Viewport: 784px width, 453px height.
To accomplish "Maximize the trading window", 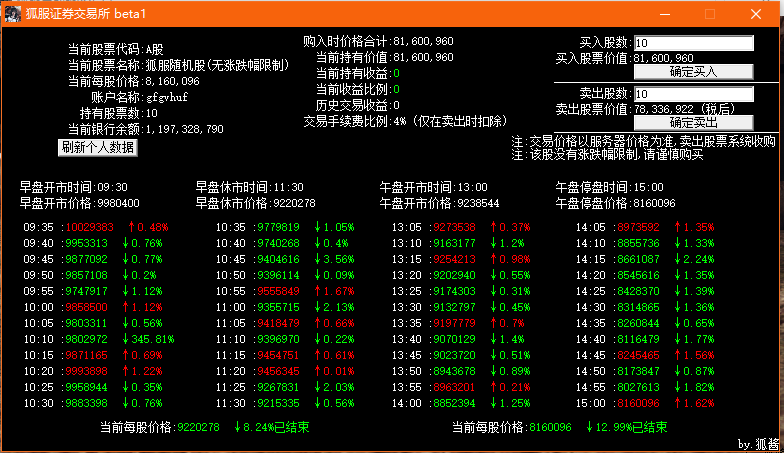I will tap(710, 14).
